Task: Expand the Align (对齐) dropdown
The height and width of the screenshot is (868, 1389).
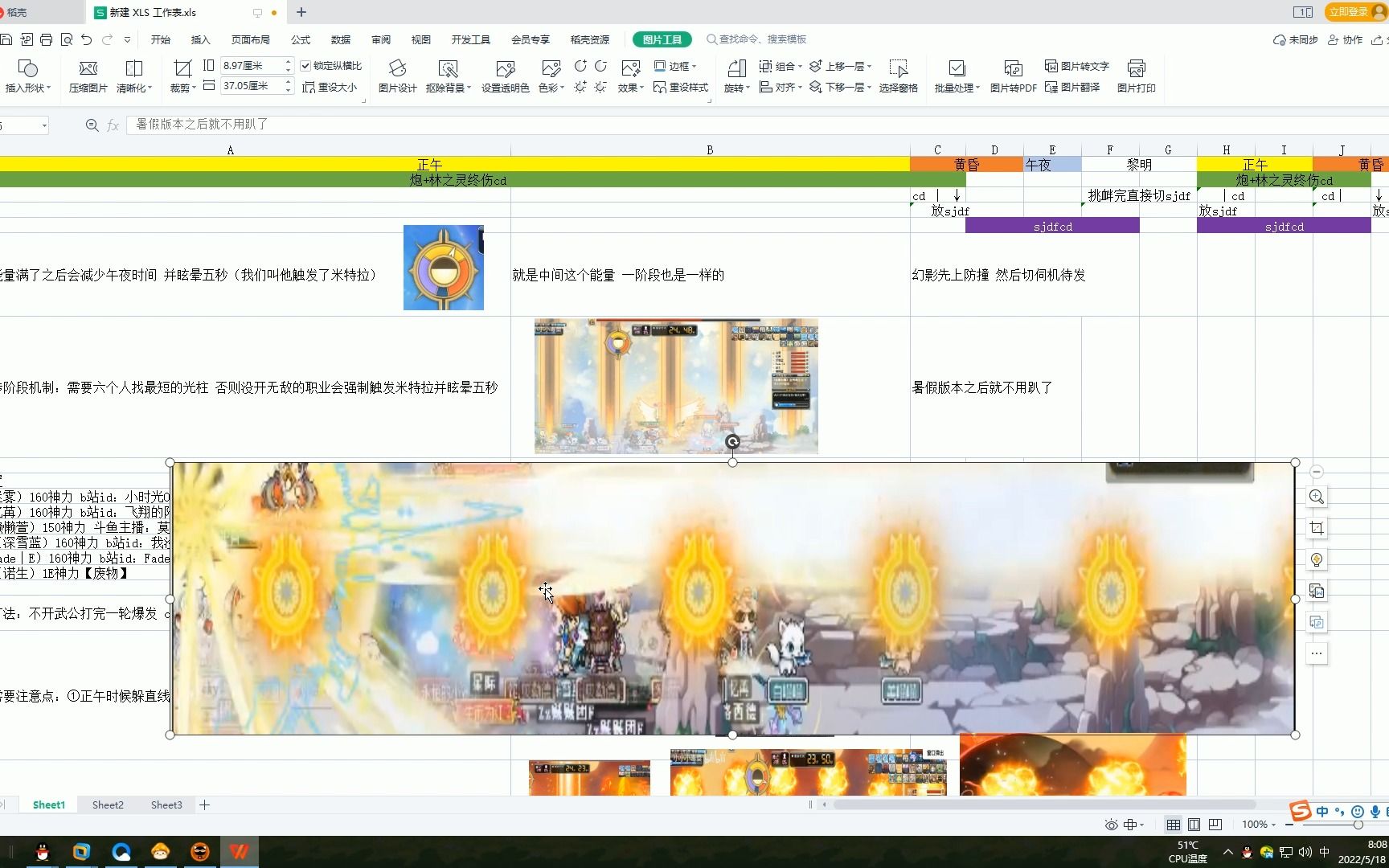Action: point(800,87)
